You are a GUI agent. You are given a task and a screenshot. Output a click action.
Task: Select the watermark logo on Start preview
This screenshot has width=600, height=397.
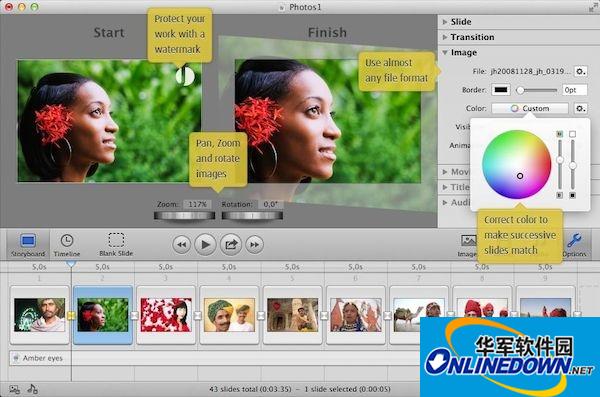point(185,76)
